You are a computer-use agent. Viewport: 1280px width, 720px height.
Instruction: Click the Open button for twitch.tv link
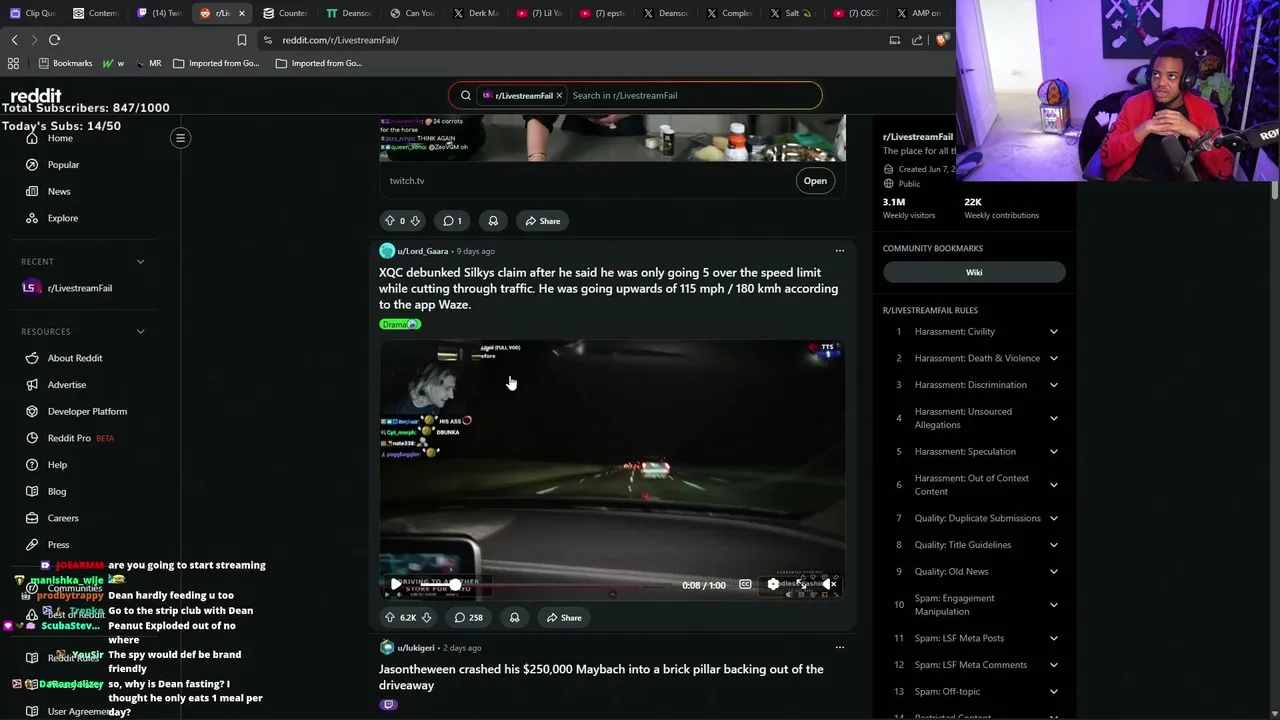click(x=815, y=181)
